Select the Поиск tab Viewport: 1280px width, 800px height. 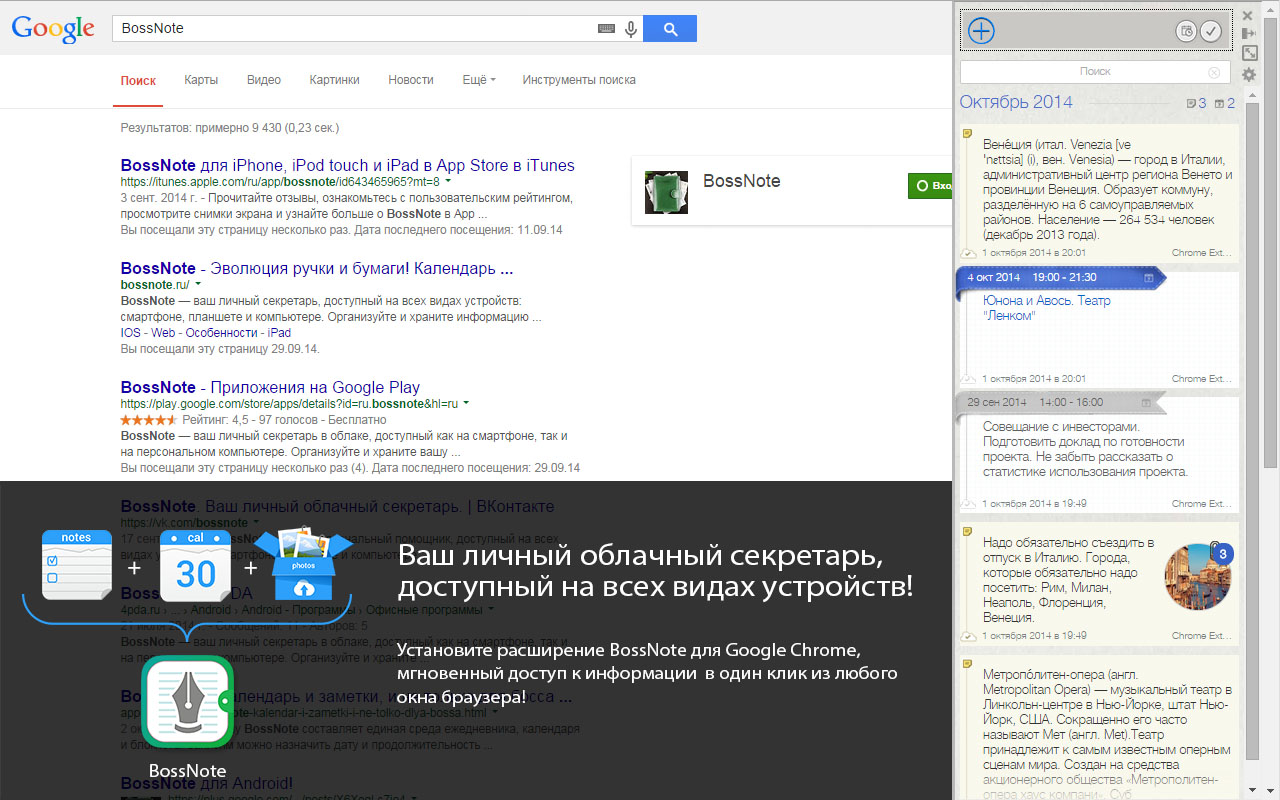point(138,80)
